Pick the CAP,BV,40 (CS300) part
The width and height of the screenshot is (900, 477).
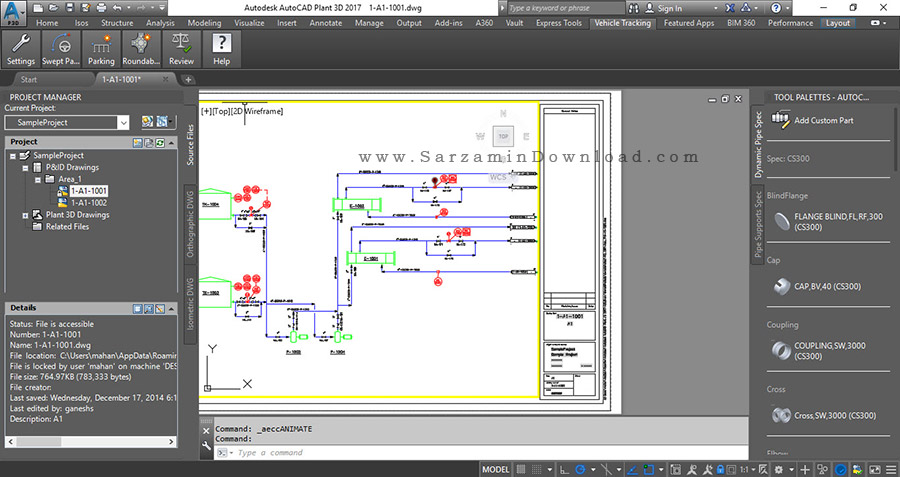pyautogui.click(x=818, y=286)
